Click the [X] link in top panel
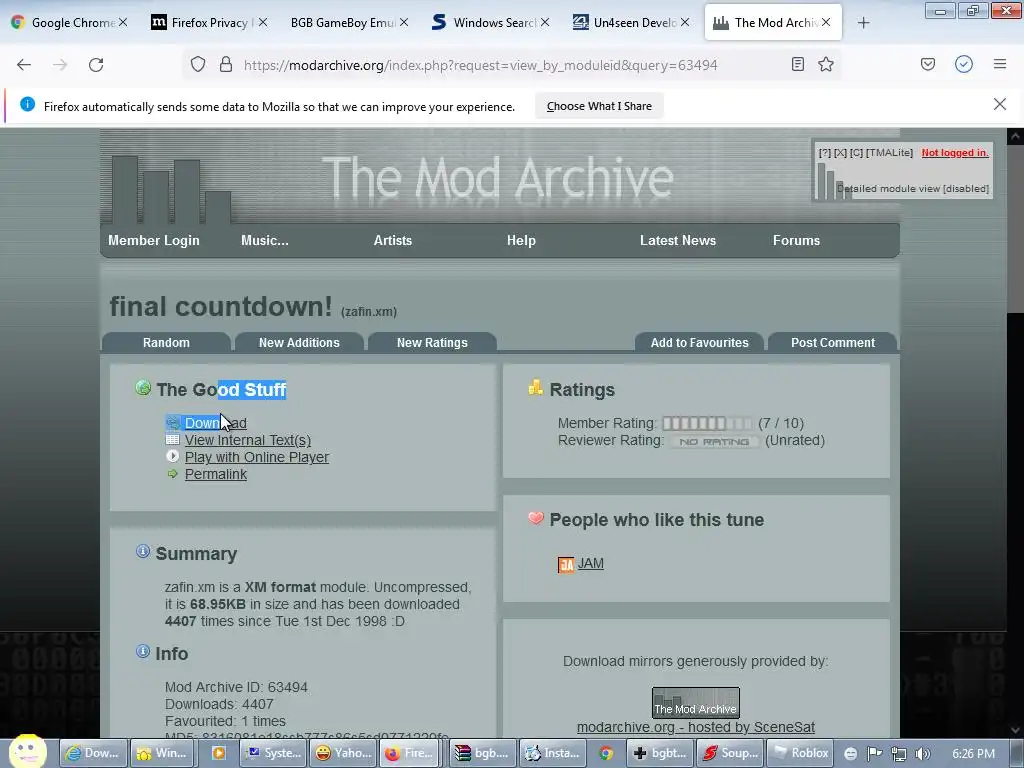The height and width of the screenshot is (768, 1024). point(840,153)
